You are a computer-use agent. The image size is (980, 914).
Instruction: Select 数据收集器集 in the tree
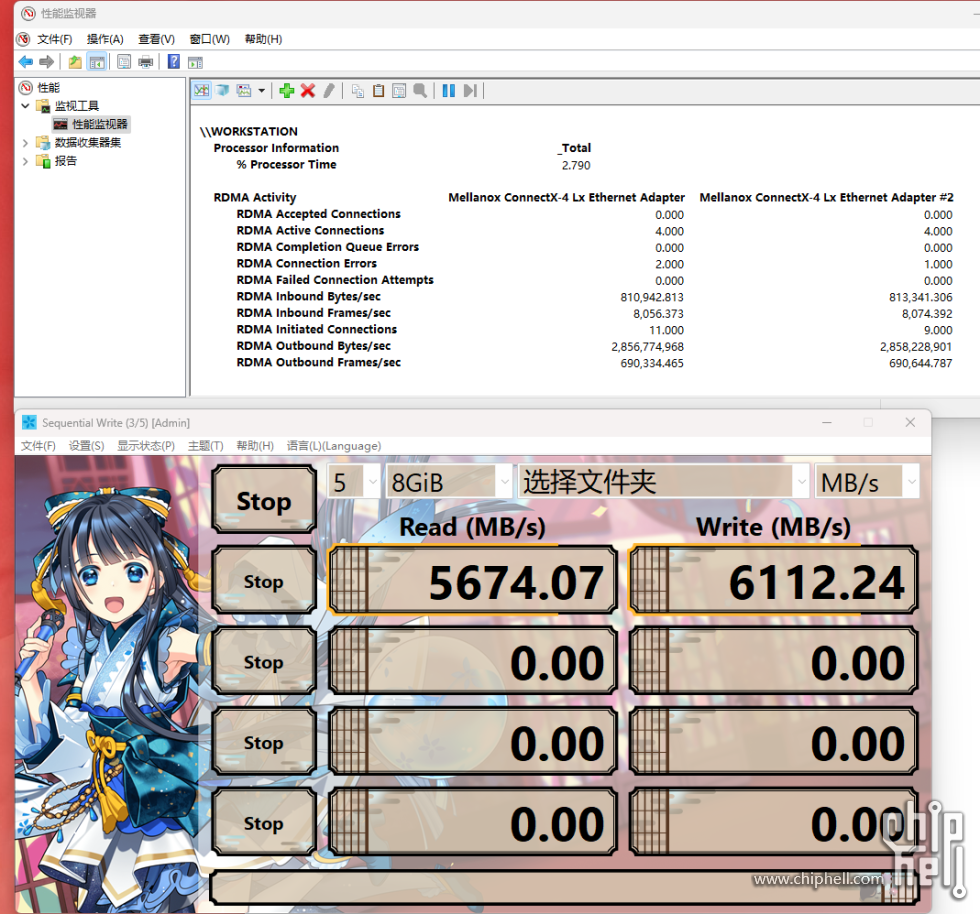click(x=88, y=143)
